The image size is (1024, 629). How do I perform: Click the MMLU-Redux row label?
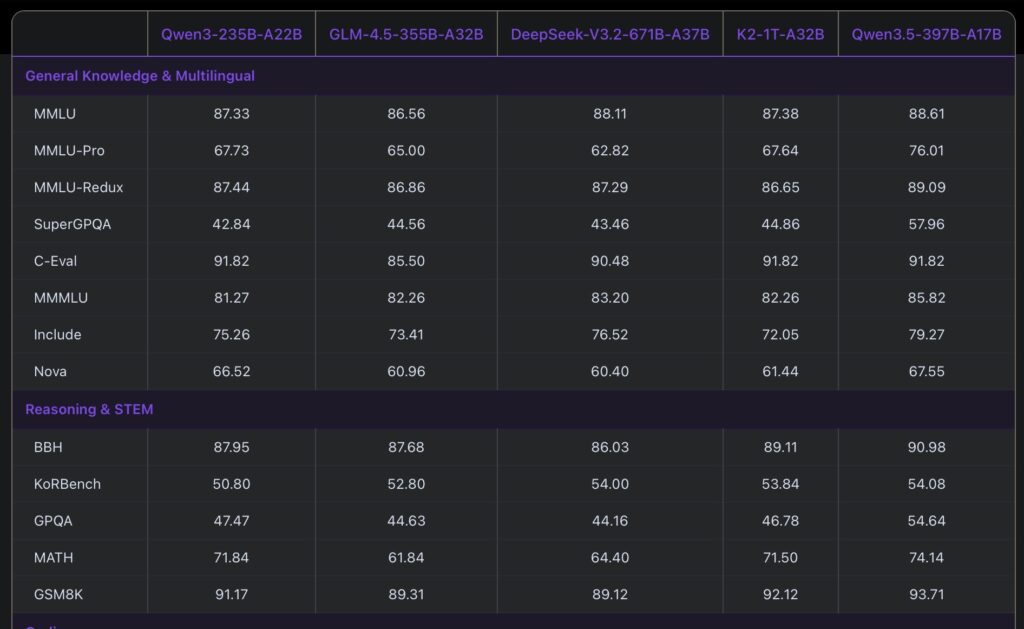coord(78,187)
